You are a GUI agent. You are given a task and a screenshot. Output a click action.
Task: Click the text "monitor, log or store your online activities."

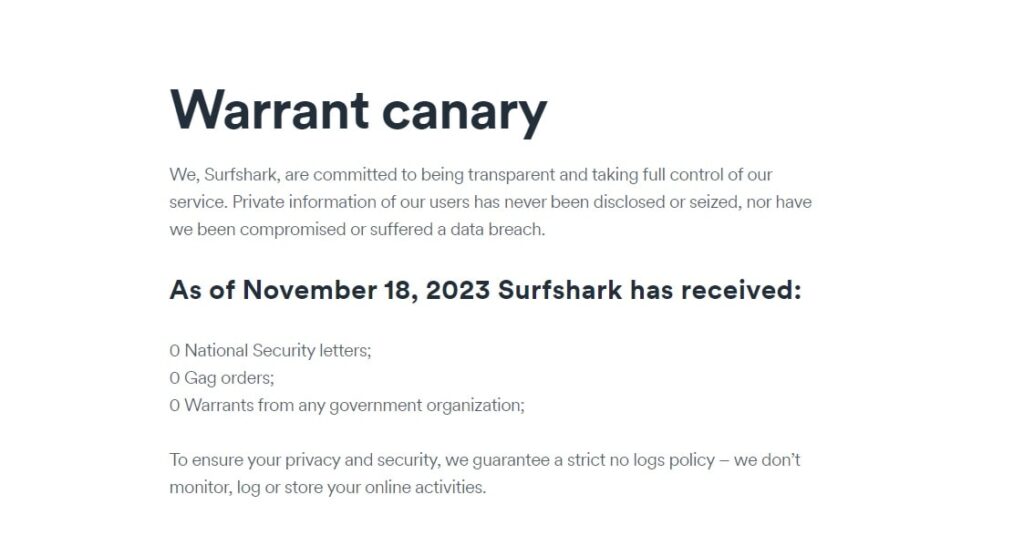coord(328,488)
